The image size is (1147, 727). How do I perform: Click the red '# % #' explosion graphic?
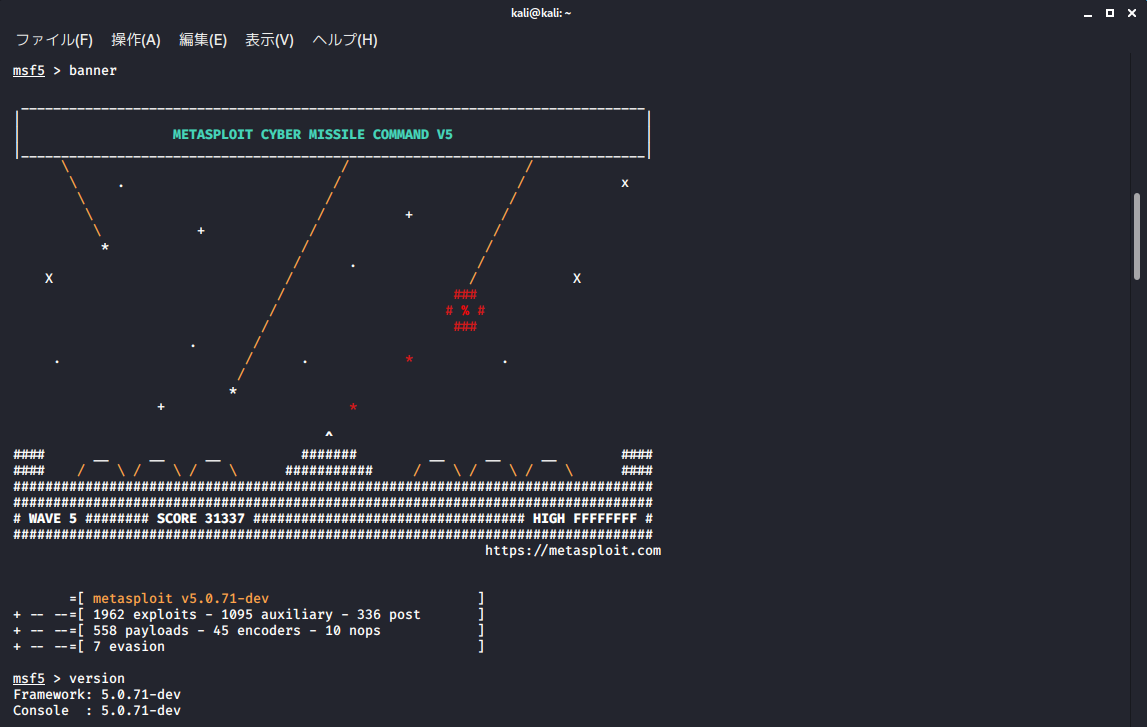pyautogui.click(x=465, y=311)
